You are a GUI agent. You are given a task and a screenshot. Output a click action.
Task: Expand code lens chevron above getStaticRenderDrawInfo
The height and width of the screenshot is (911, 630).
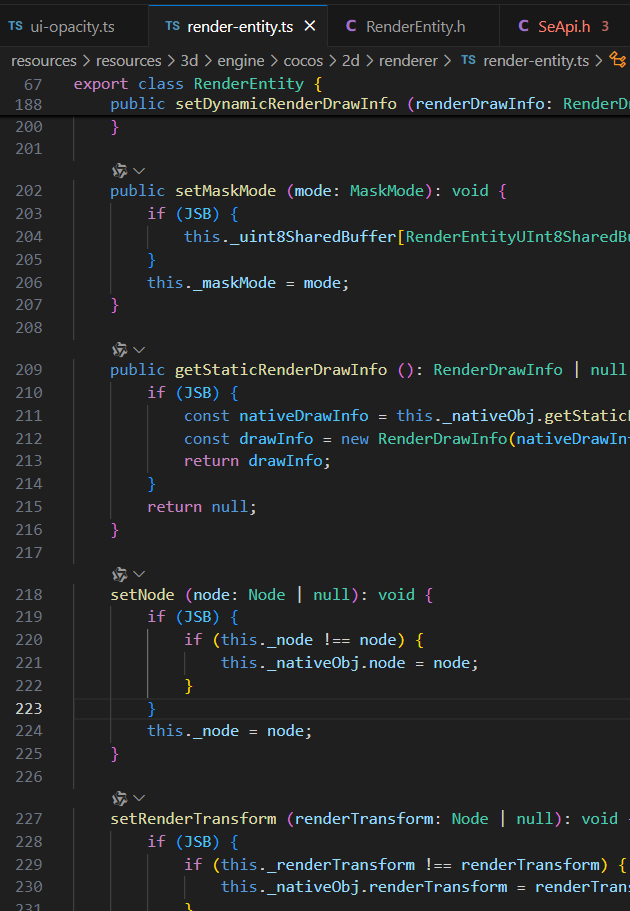pos(139,350)
